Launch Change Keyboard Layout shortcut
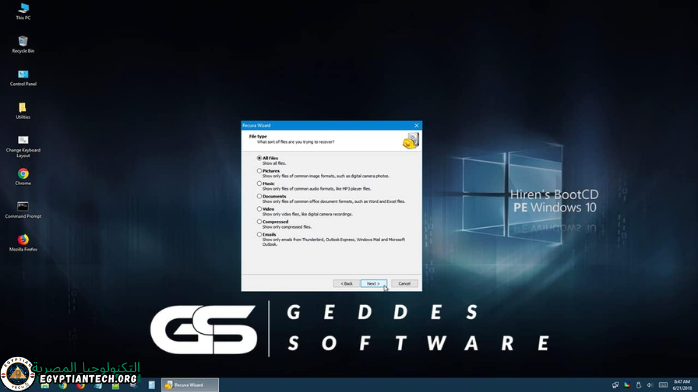Screen dimensions: 698x392 click(23, 146)
